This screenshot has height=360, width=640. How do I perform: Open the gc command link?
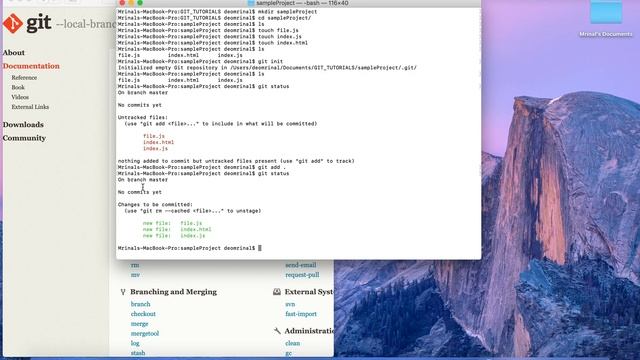point(288,353)
